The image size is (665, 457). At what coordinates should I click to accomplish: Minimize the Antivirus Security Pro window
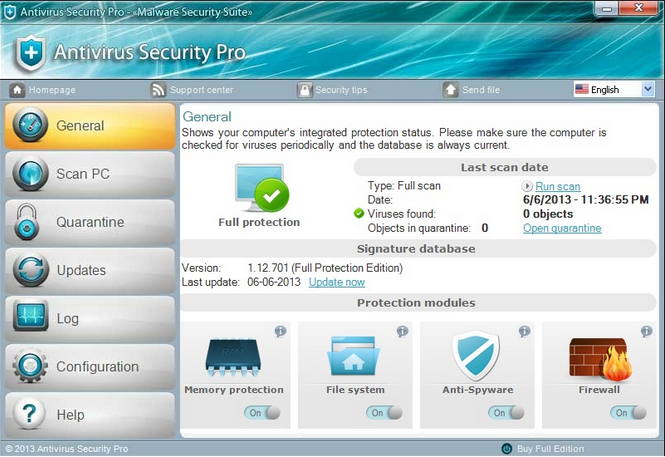606,8
